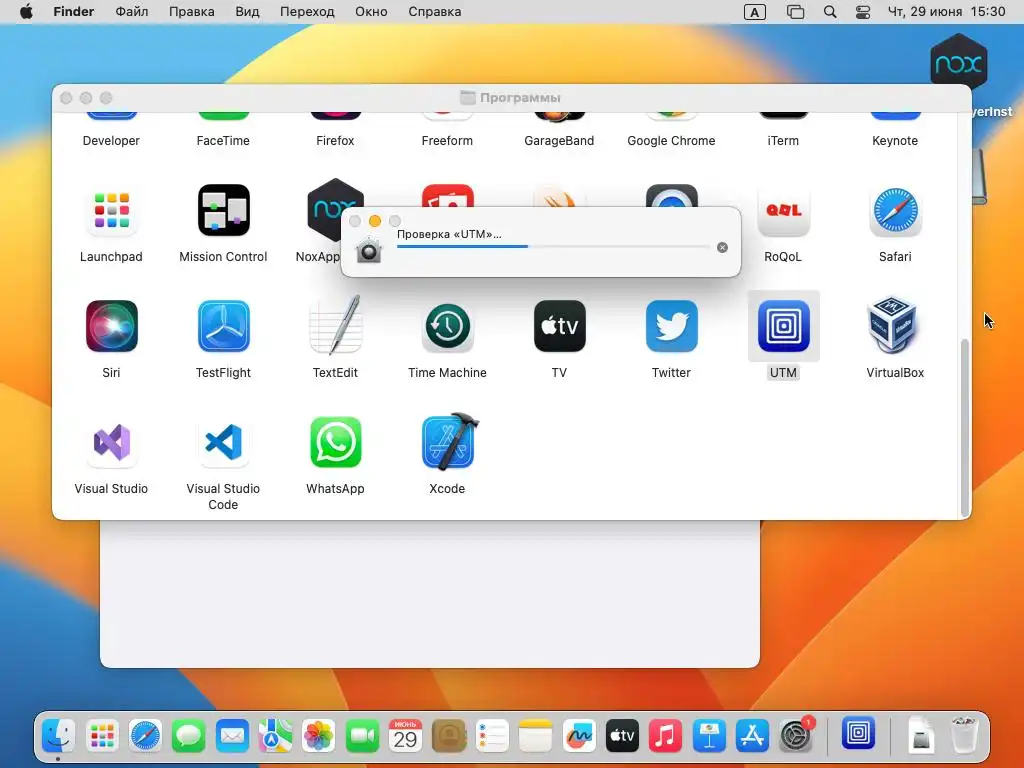Open Finder from the Dock
1024x768 pixels.
(x=58, y=736)
